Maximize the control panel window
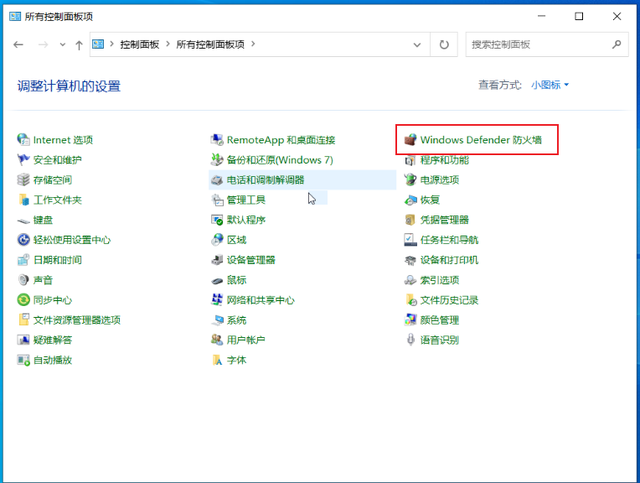Viewport: 640px width, 483px height. pos(579,16)
